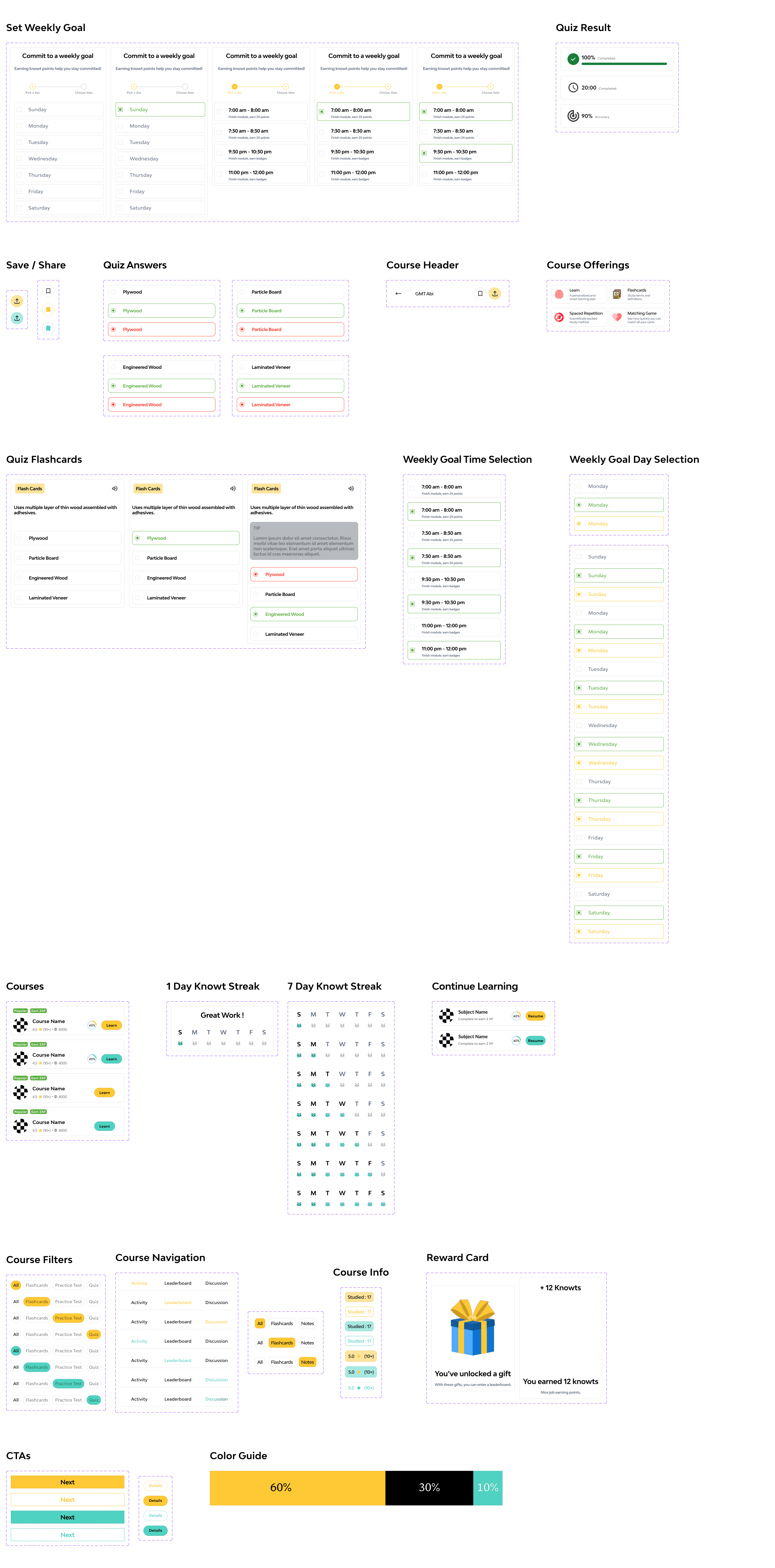Click the teal outlined Next button
This screenshot has height=1568, width=775.
68,1535
